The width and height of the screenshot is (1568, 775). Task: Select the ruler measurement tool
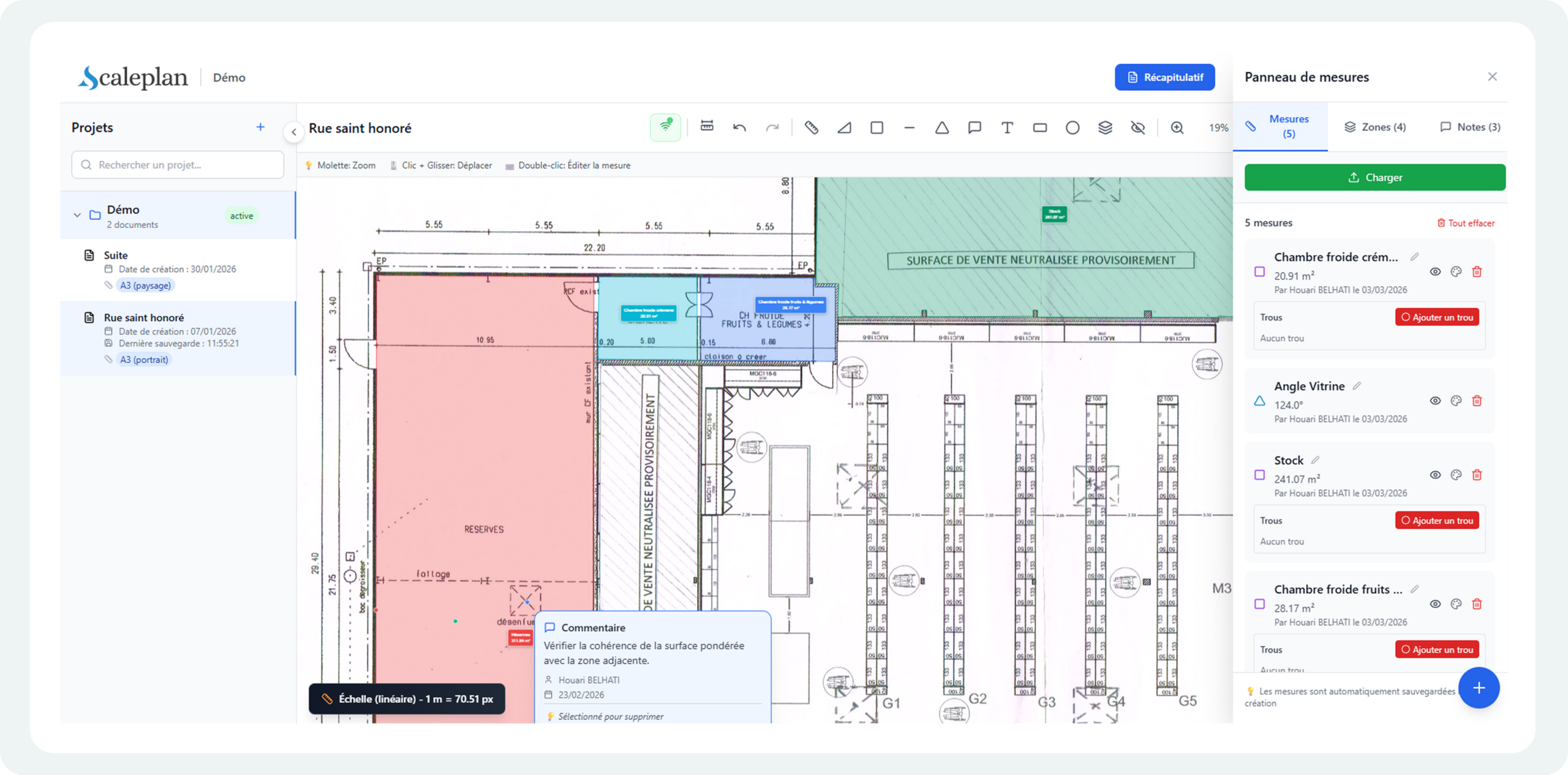tap(811, 127)
